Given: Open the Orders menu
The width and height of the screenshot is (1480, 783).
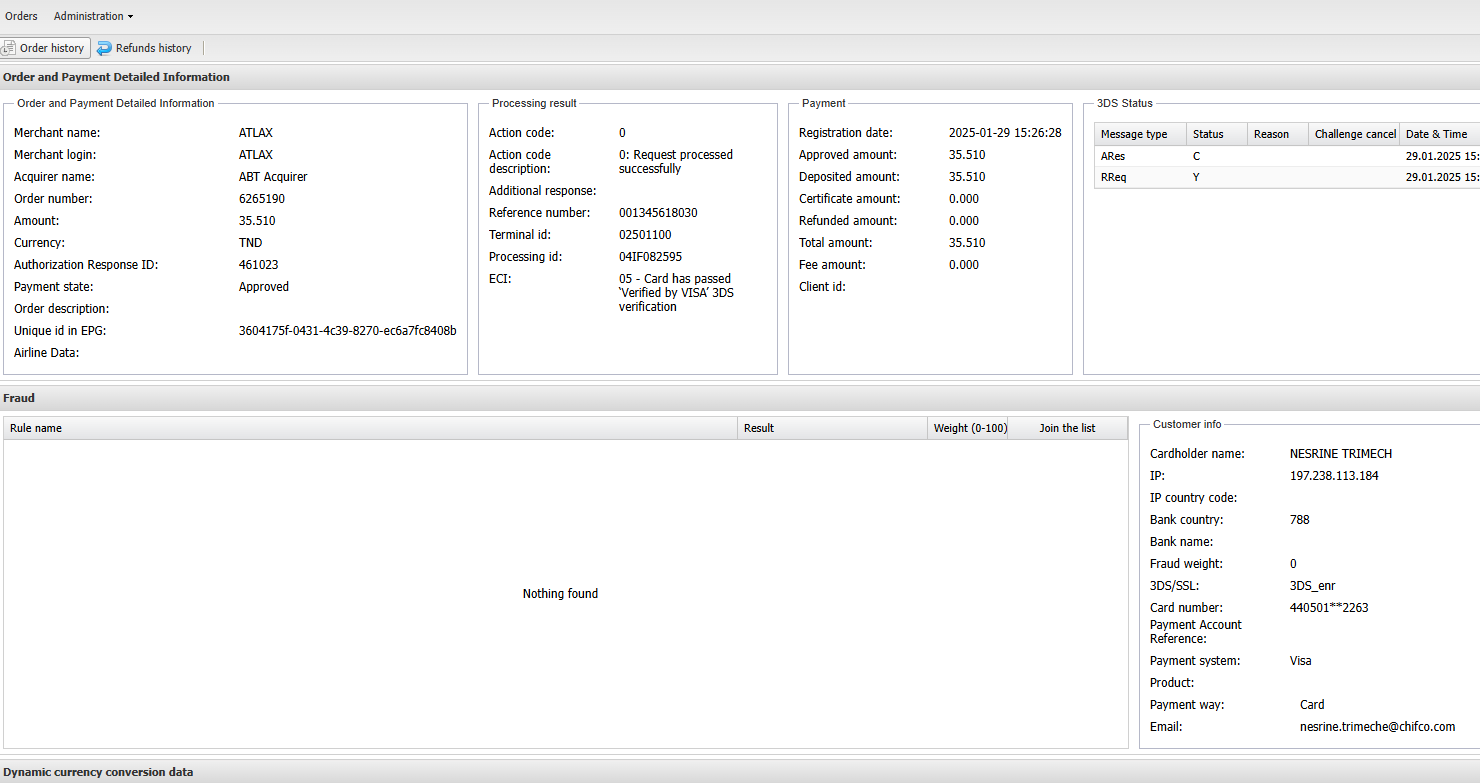Looking at the screenshot, I should [21, 16].
